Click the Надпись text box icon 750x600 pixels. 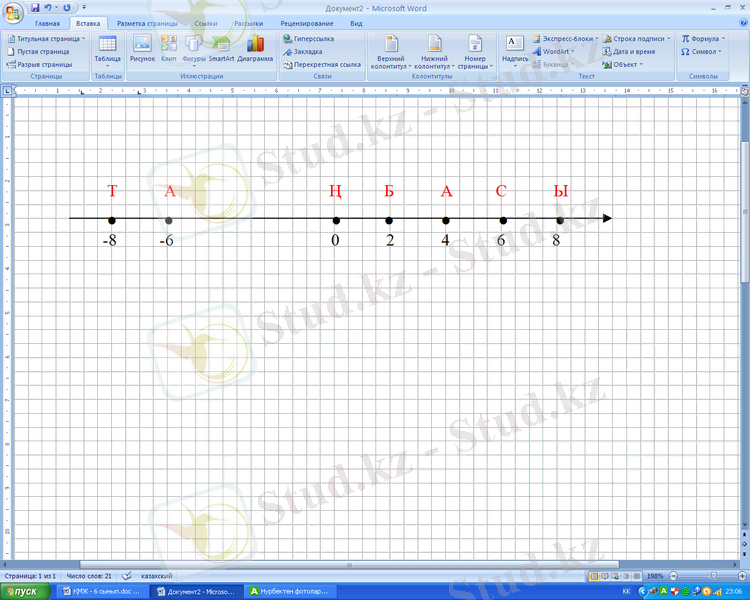click(x=515, y=48)
